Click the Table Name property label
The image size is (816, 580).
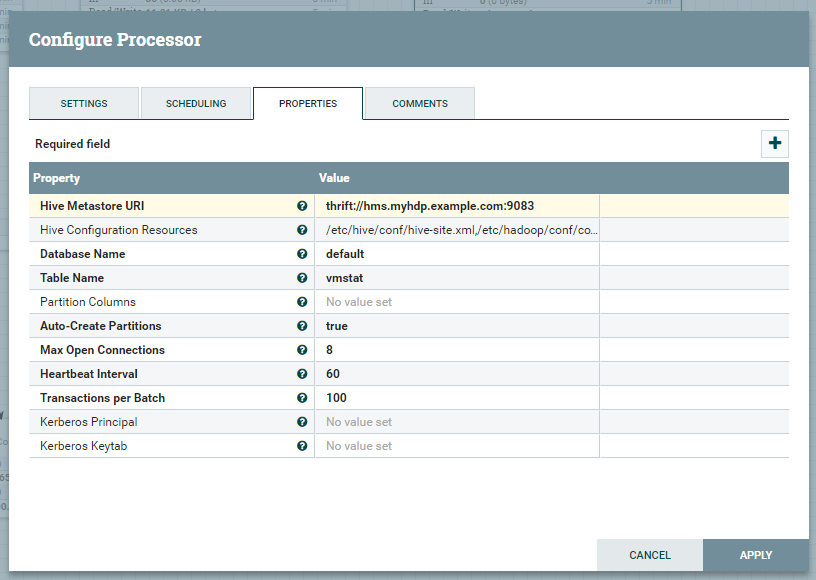click(x=72, y=278)
